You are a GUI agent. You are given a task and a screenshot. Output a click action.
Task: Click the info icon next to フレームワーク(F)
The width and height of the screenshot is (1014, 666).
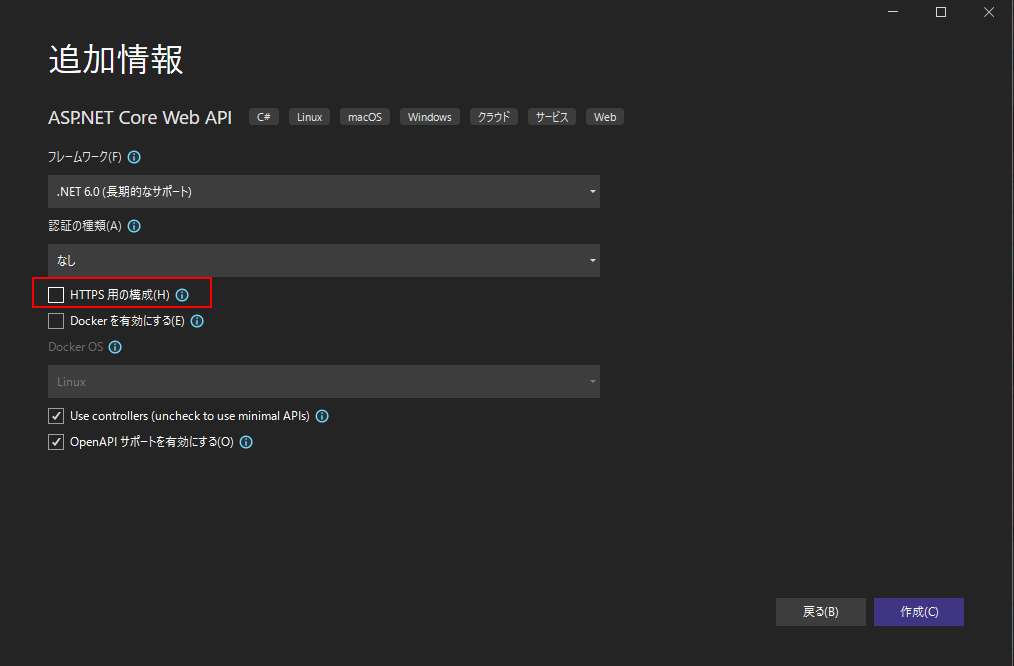(x=134, y=157)
